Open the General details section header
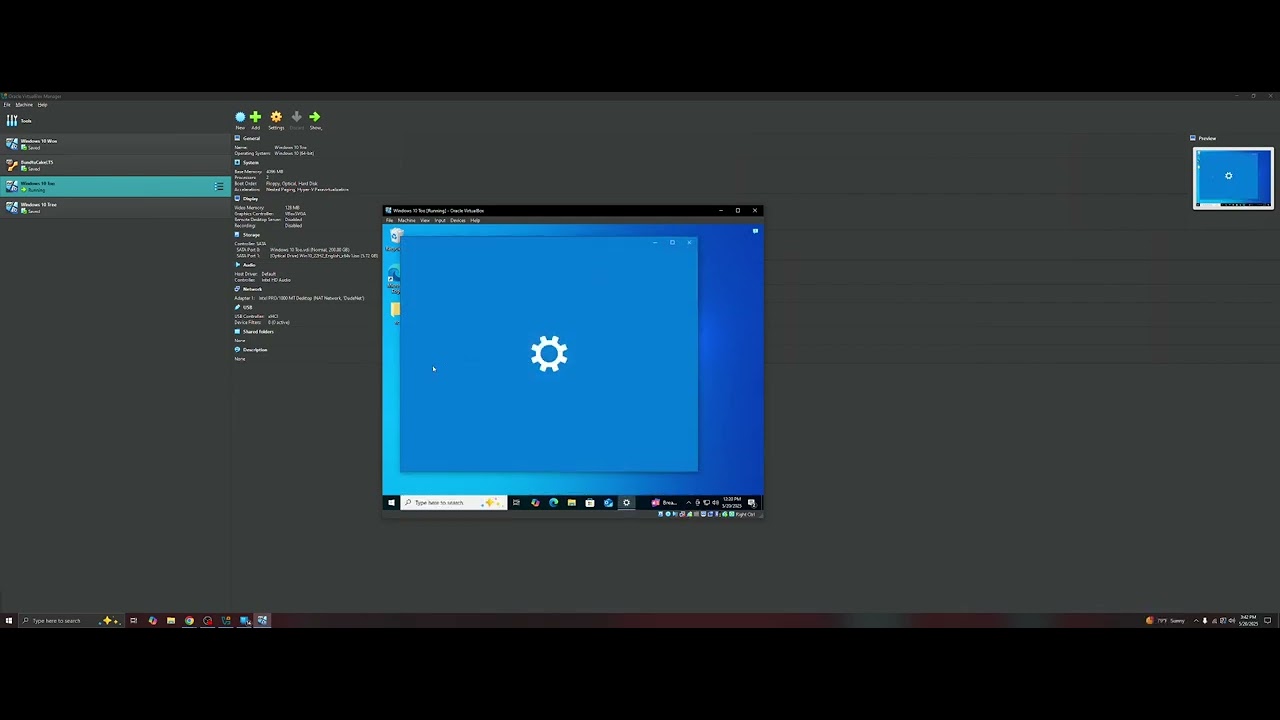 [248, 138]
